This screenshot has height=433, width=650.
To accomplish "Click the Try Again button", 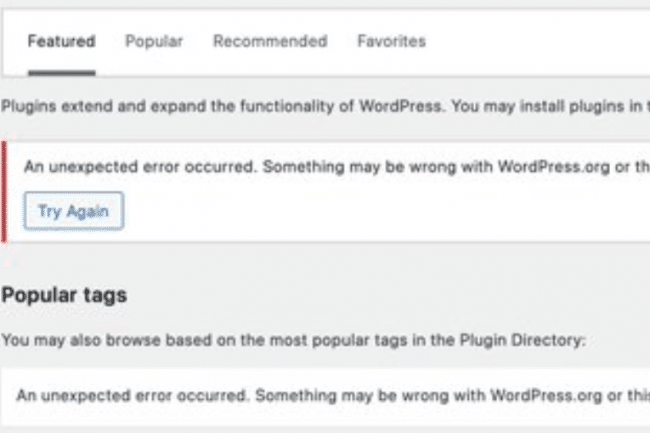I will coord(73,211).
